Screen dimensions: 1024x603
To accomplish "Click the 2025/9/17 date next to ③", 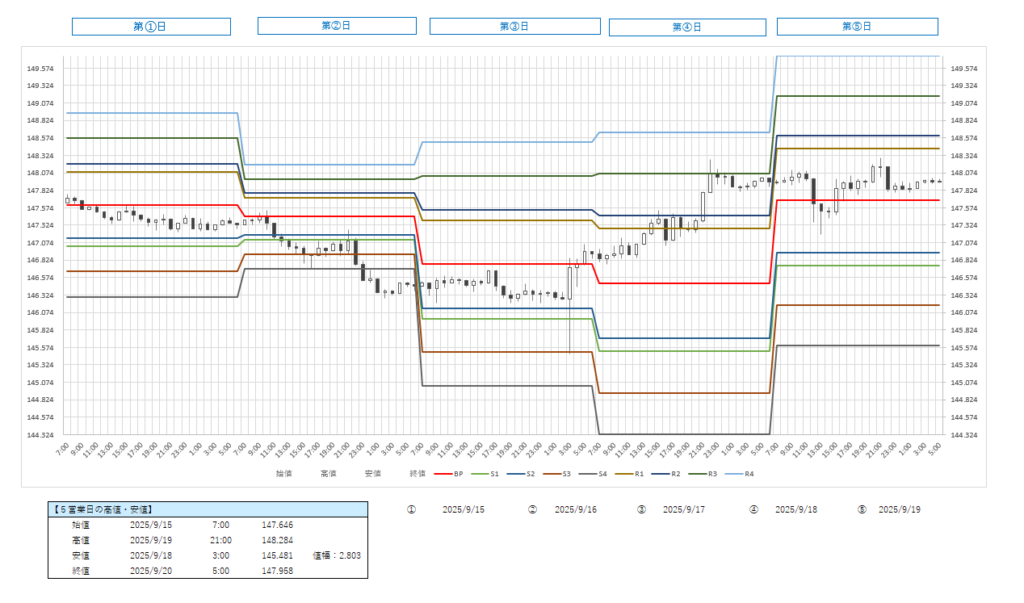I will tap(684, 509).
